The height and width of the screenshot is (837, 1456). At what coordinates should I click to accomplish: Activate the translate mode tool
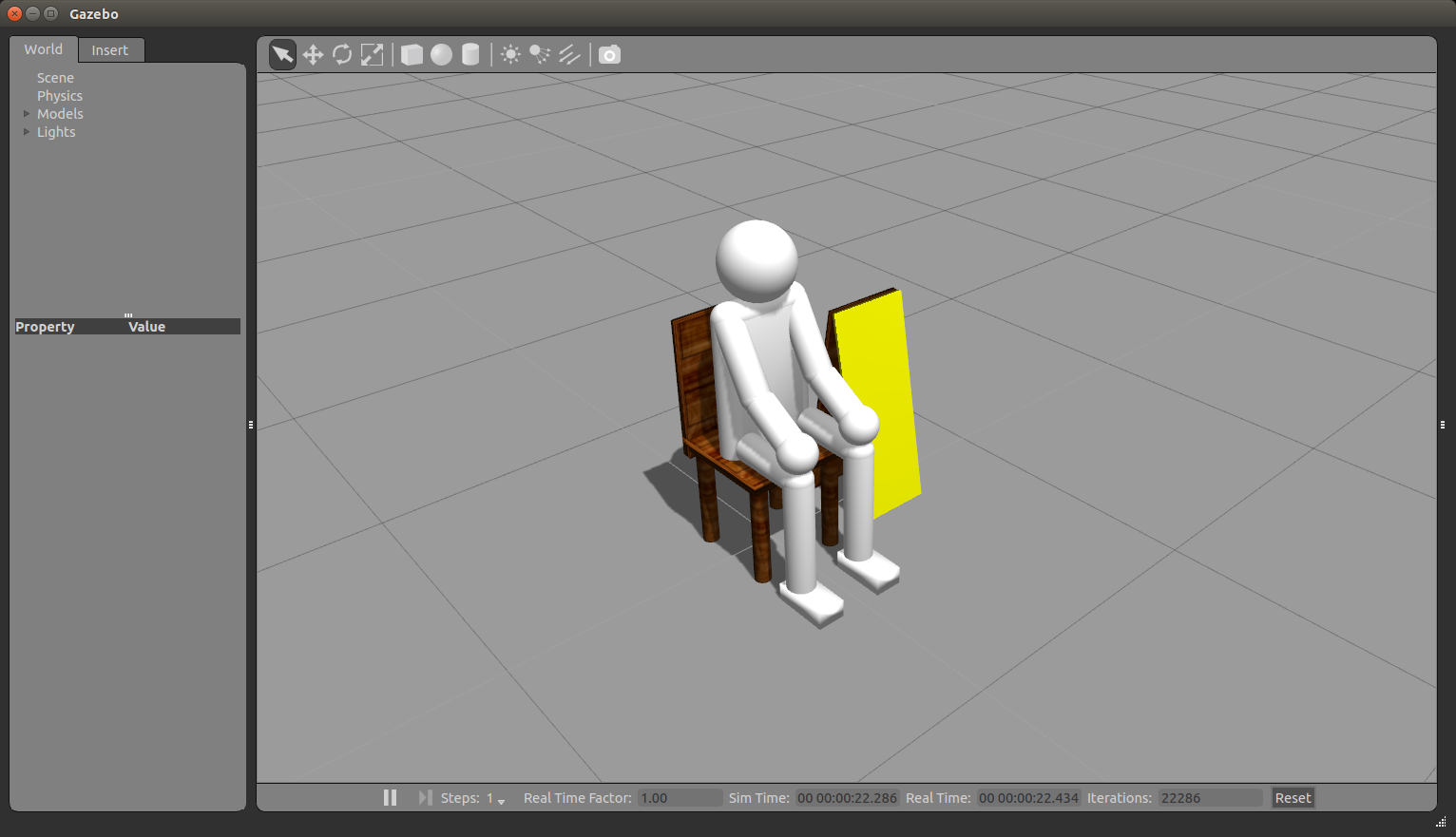[313, 55]
